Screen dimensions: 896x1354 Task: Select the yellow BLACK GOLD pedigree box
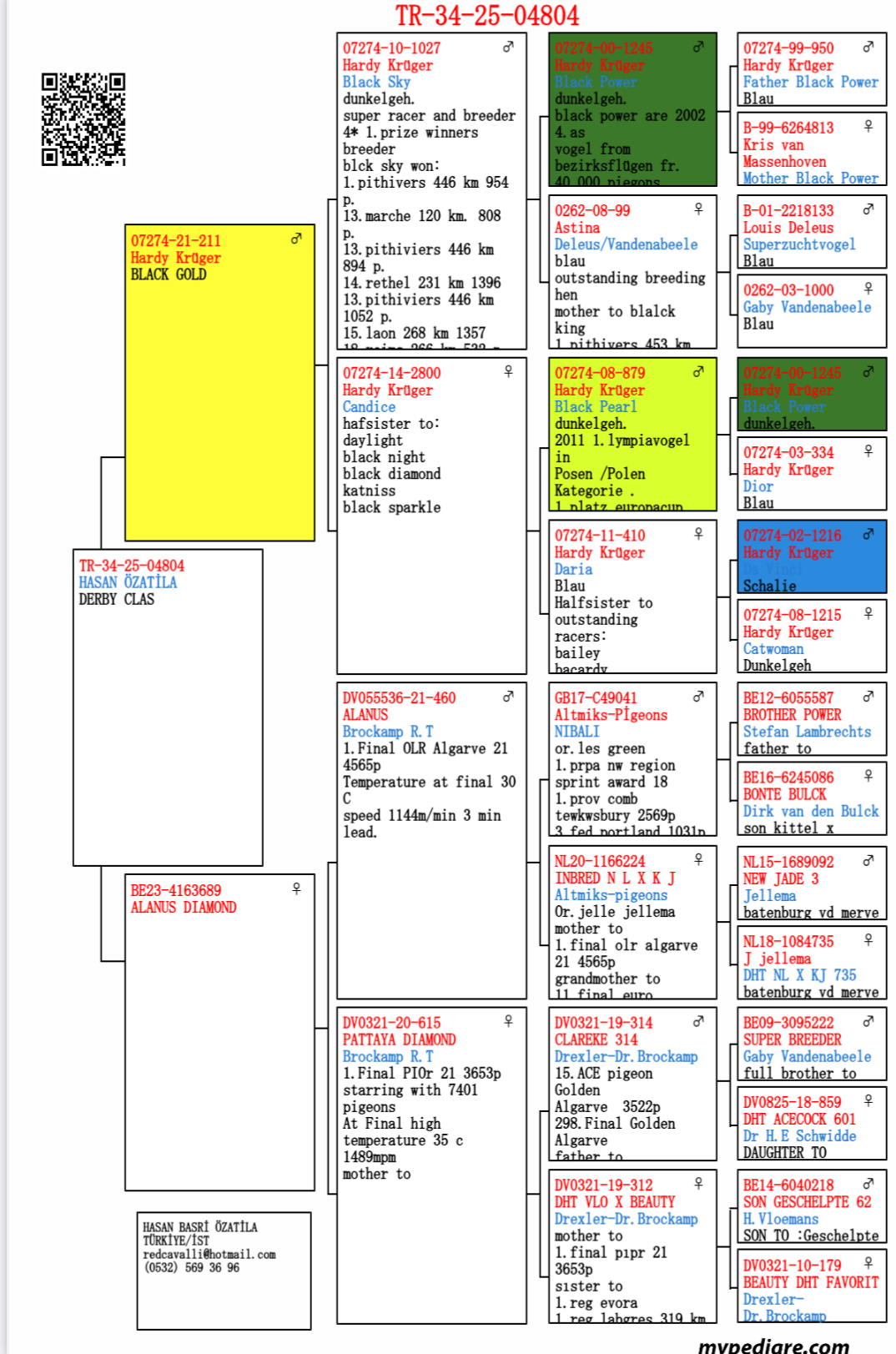219,384
